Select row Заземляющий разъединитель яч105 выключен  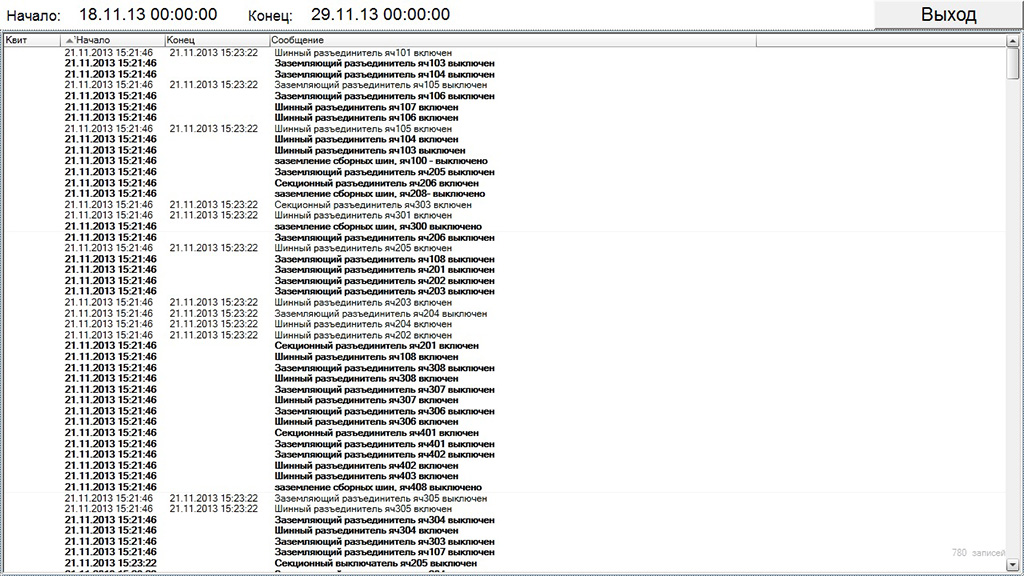[504, 85]
